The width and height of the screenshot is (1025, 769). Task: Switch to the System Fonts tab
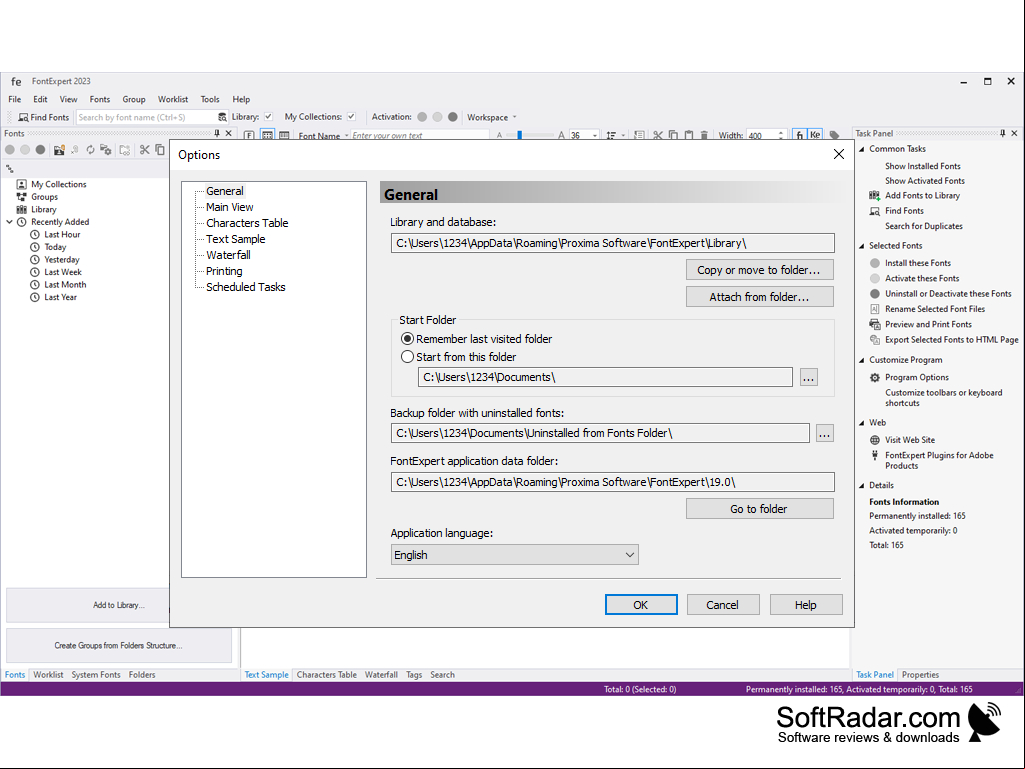click(x=95, y=675)
